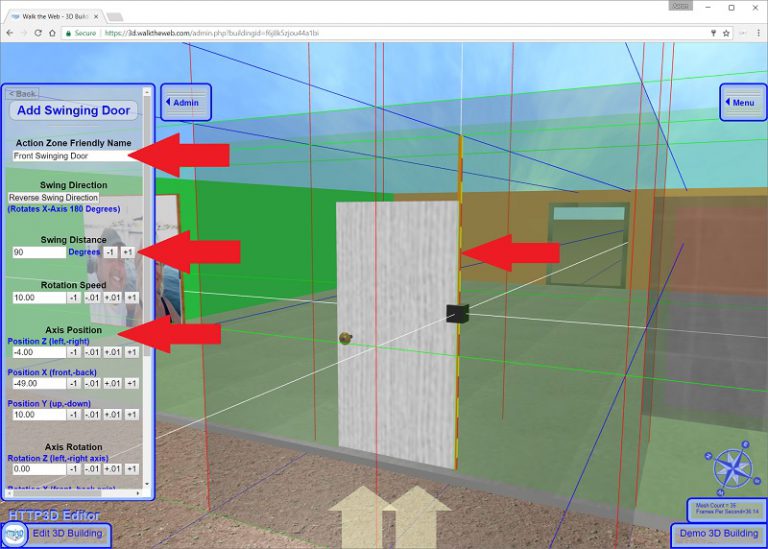Open the browser home page
The height and width of the screenshot is (549, 768).
click(x=52, y=33)
